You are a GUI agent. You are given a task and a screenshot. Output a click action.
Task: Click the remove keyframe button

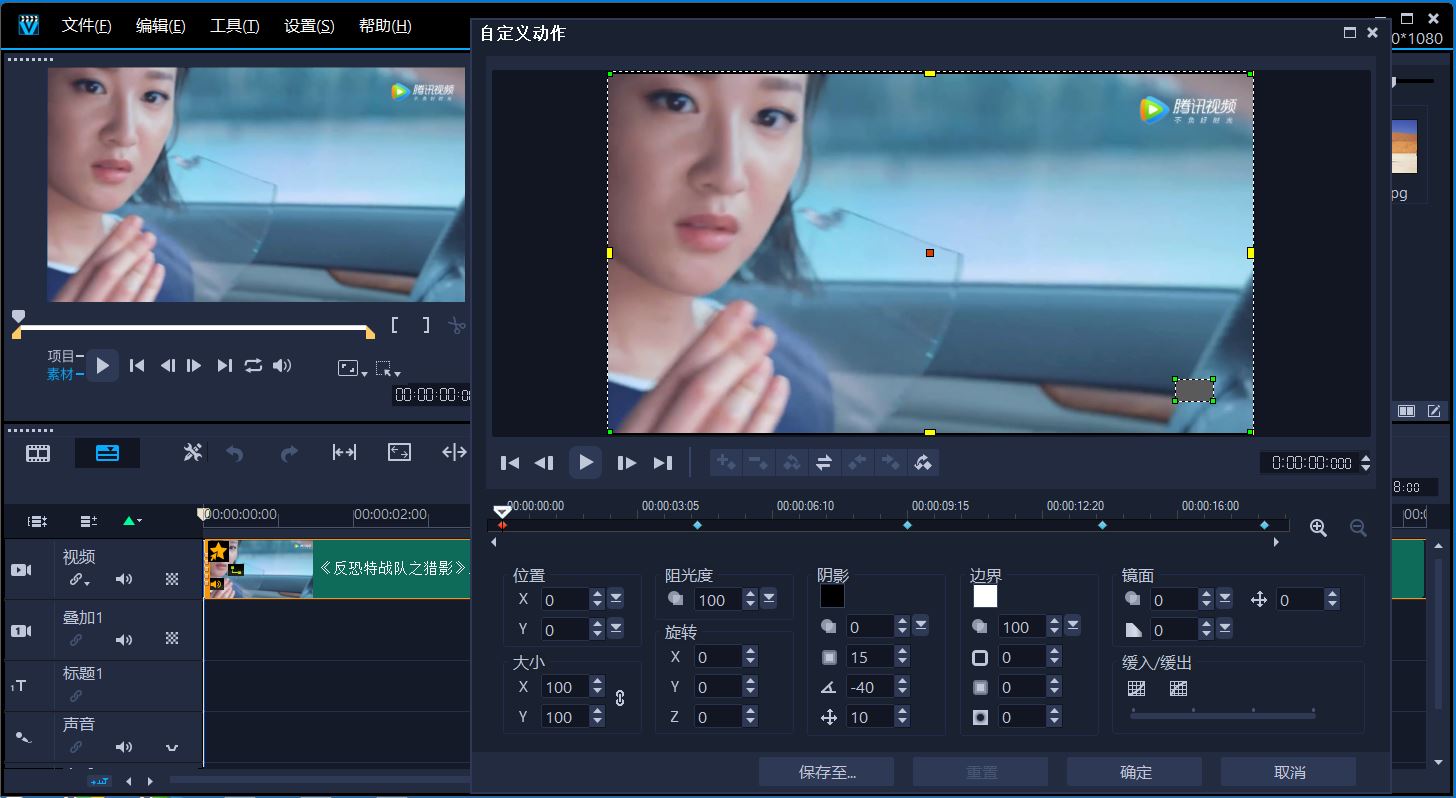pos(759,462)
